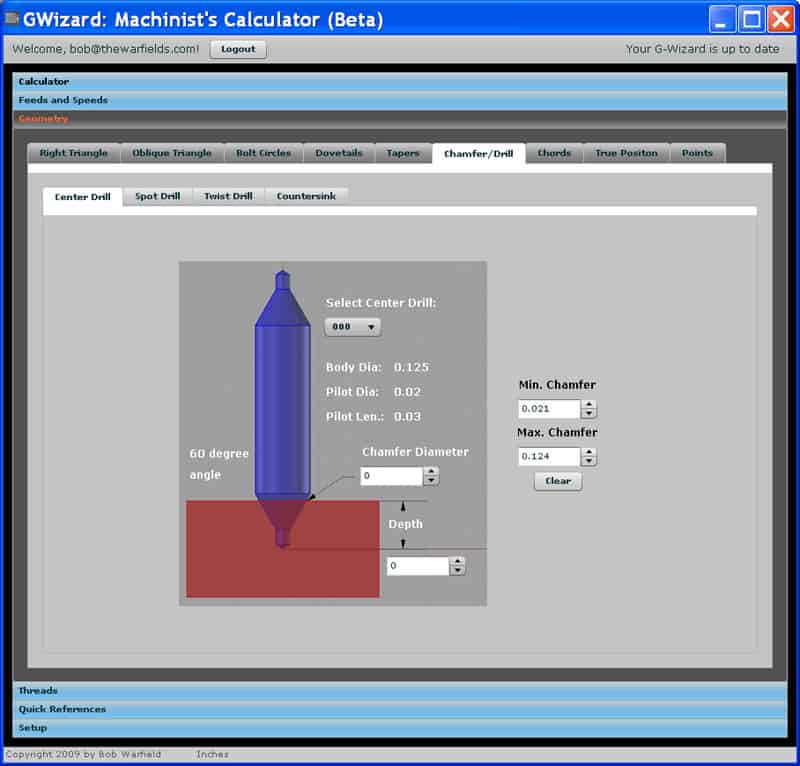This screenshot has height=766, width=800.
Task: Click inside the Chamfer Diameter input field
Action: pyautogui.click(x=393, y=476)
